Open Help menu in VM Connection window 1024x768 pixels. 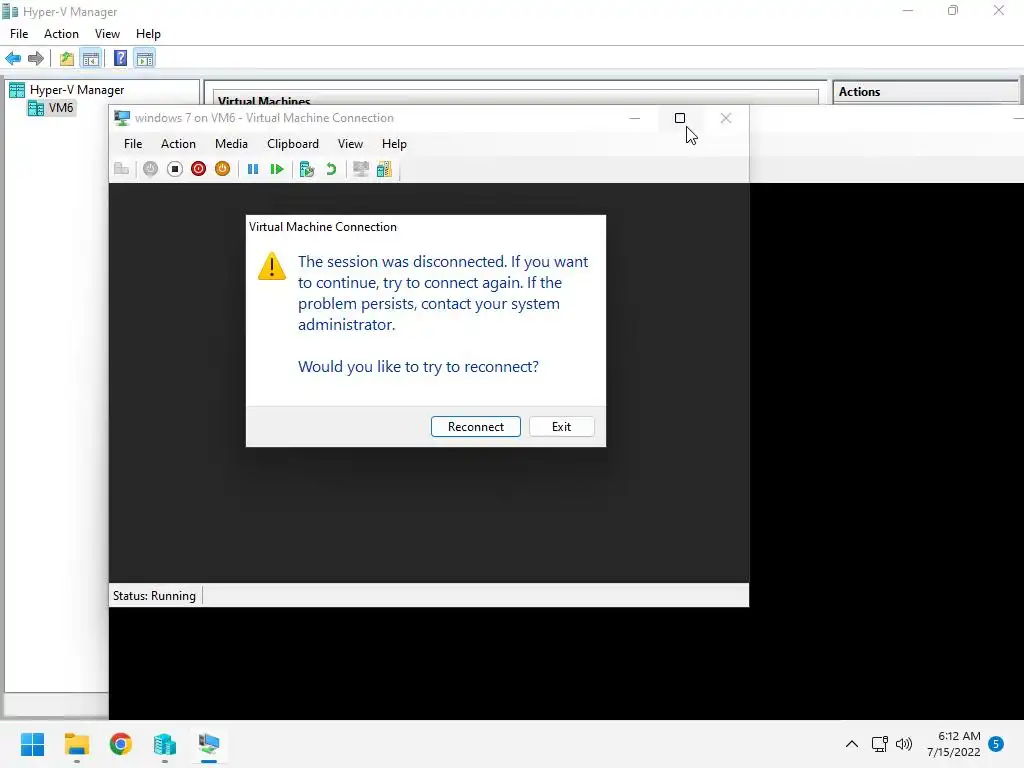pyautogui.click(x=394, y=144)
